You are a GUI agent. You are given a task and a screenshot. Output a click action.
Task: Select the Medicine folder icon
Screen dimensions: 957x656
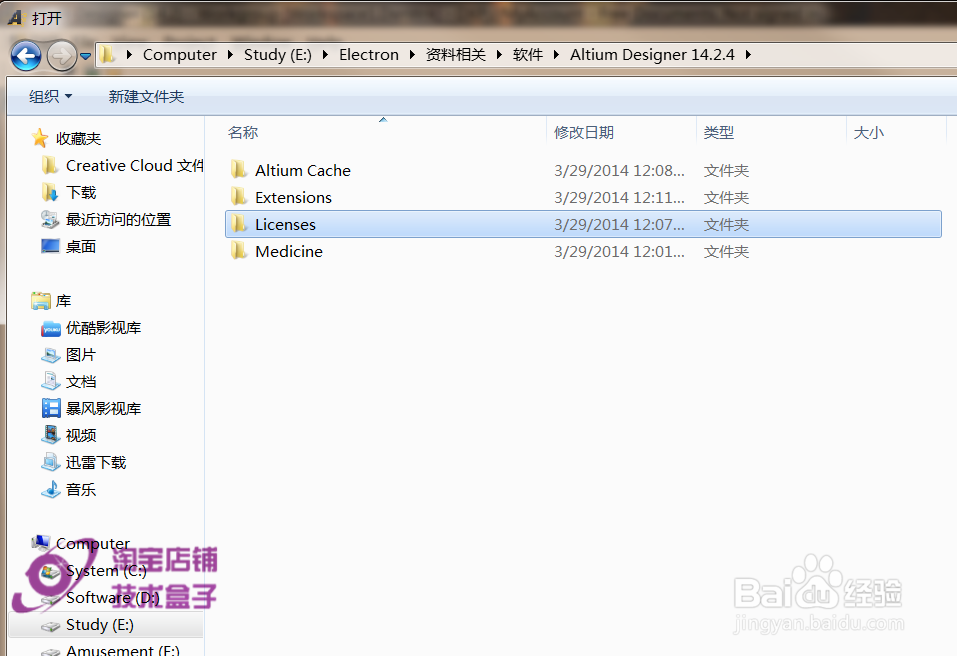coord(239,251)
